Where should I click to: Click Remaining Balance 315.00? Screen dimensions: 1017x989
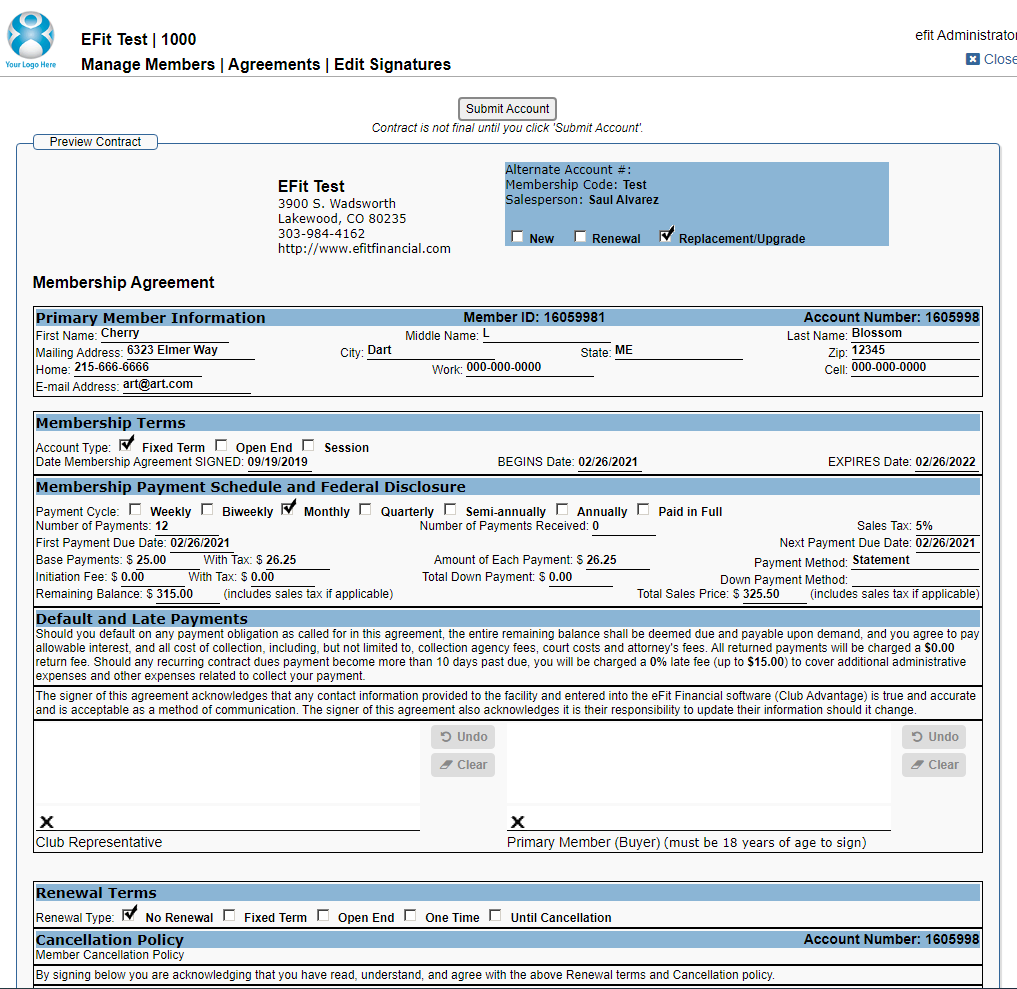[174, 594]
